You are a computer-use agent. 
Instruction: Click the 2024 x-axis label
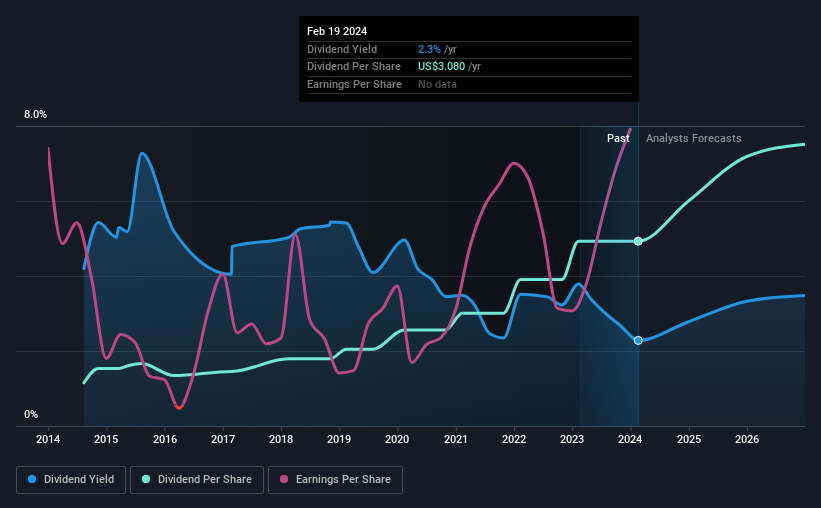630,439
